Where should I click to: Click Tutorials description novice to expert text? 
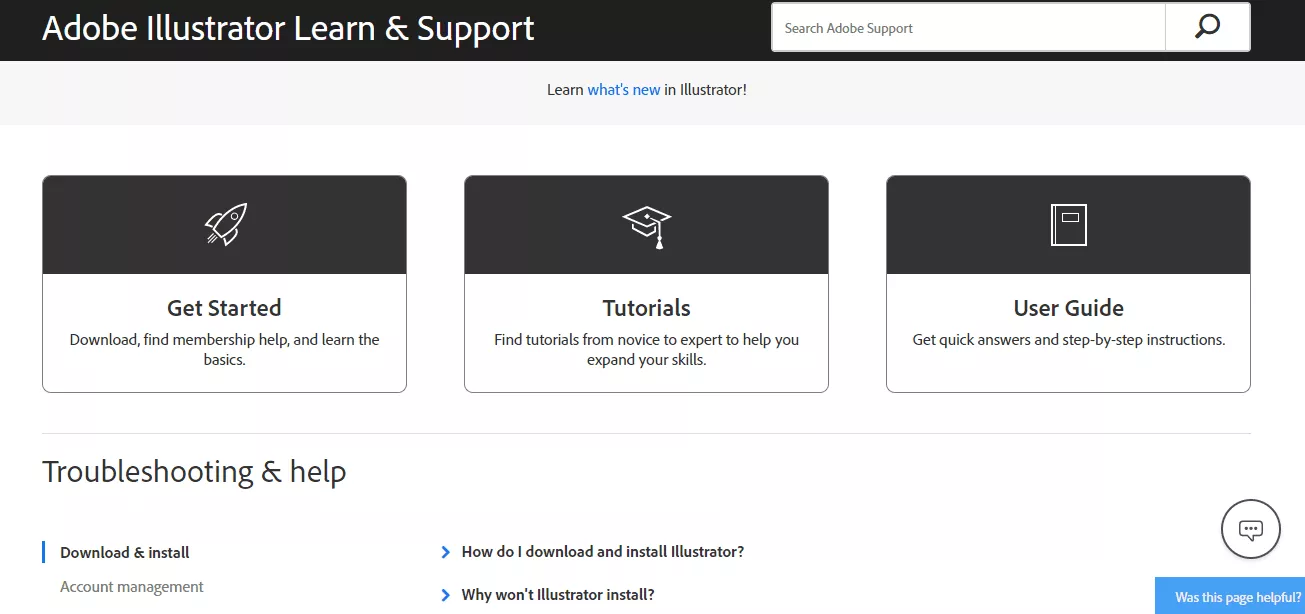coord(646,349)
